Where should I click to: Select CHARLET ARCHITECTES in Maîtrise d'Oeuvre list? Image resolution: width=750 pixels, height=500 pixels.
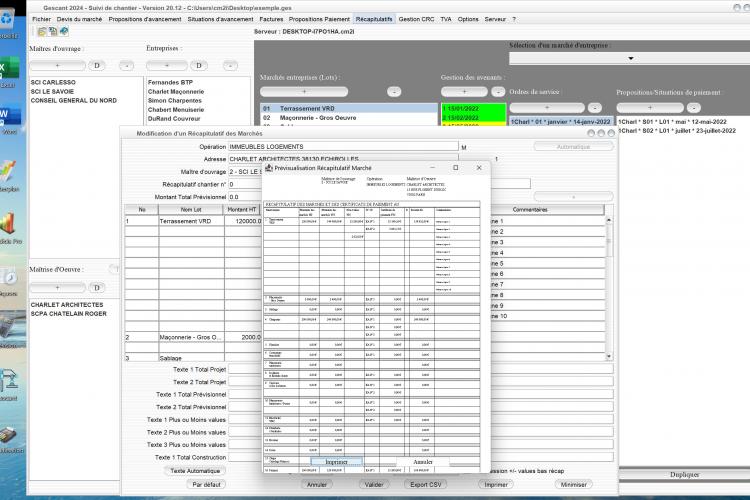click(67, 305)
